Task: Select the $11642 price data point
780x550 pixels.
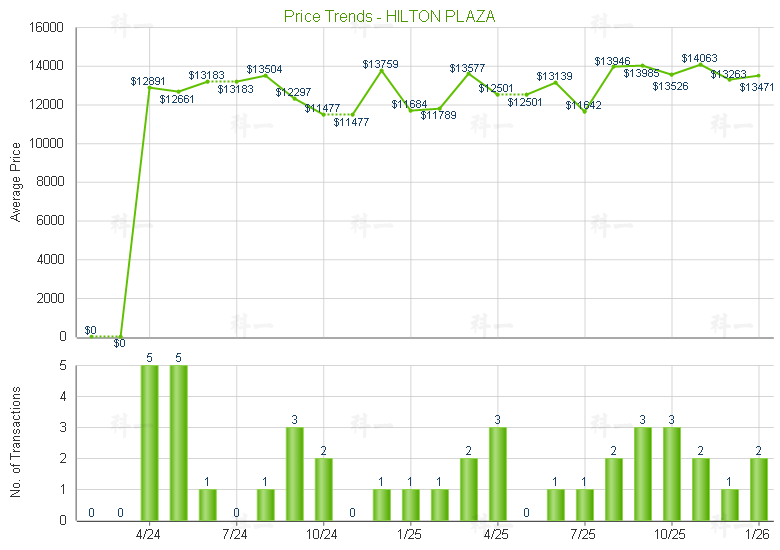Action: point(584,111)
